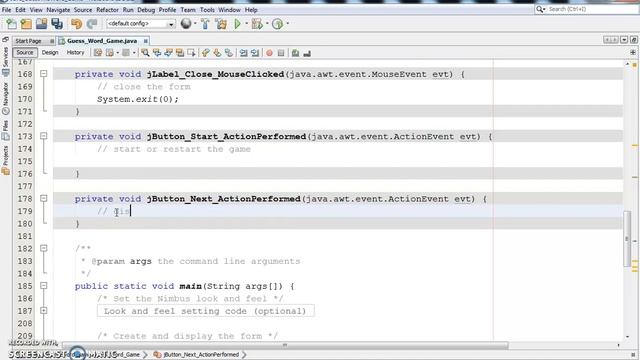640x360 pixels.
Task: Click the New File toolbar icon
Action: (11, 24)
